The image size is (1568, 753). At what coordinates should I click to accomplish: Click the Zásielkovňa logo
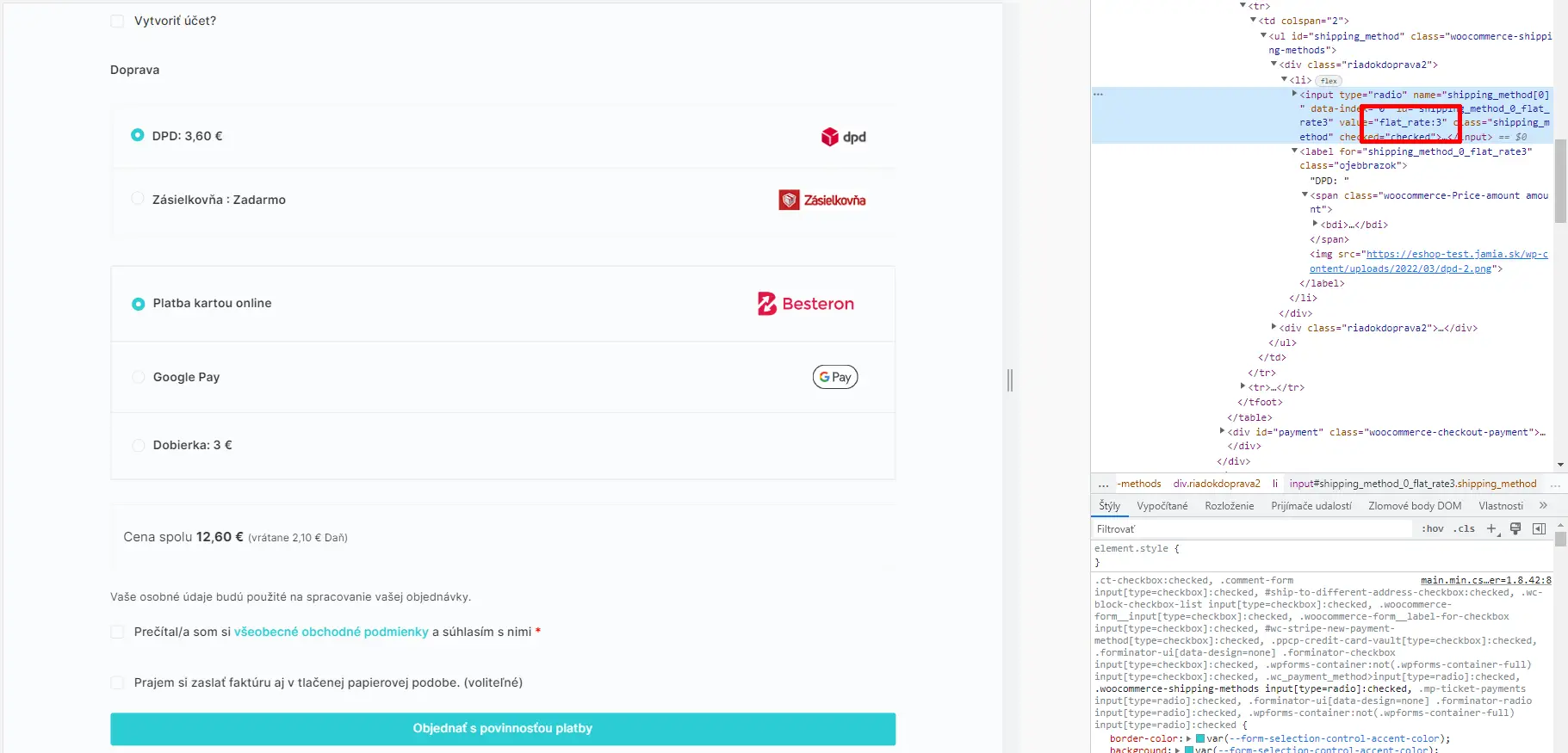[822, 200]
